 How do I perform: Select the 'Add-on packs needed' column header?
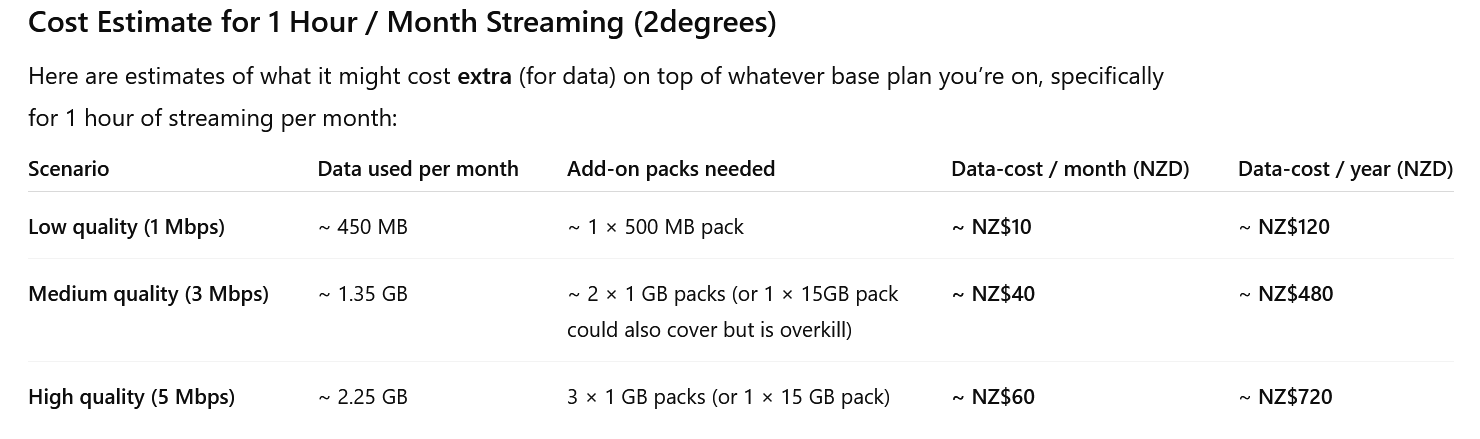[x=671, y=169]
